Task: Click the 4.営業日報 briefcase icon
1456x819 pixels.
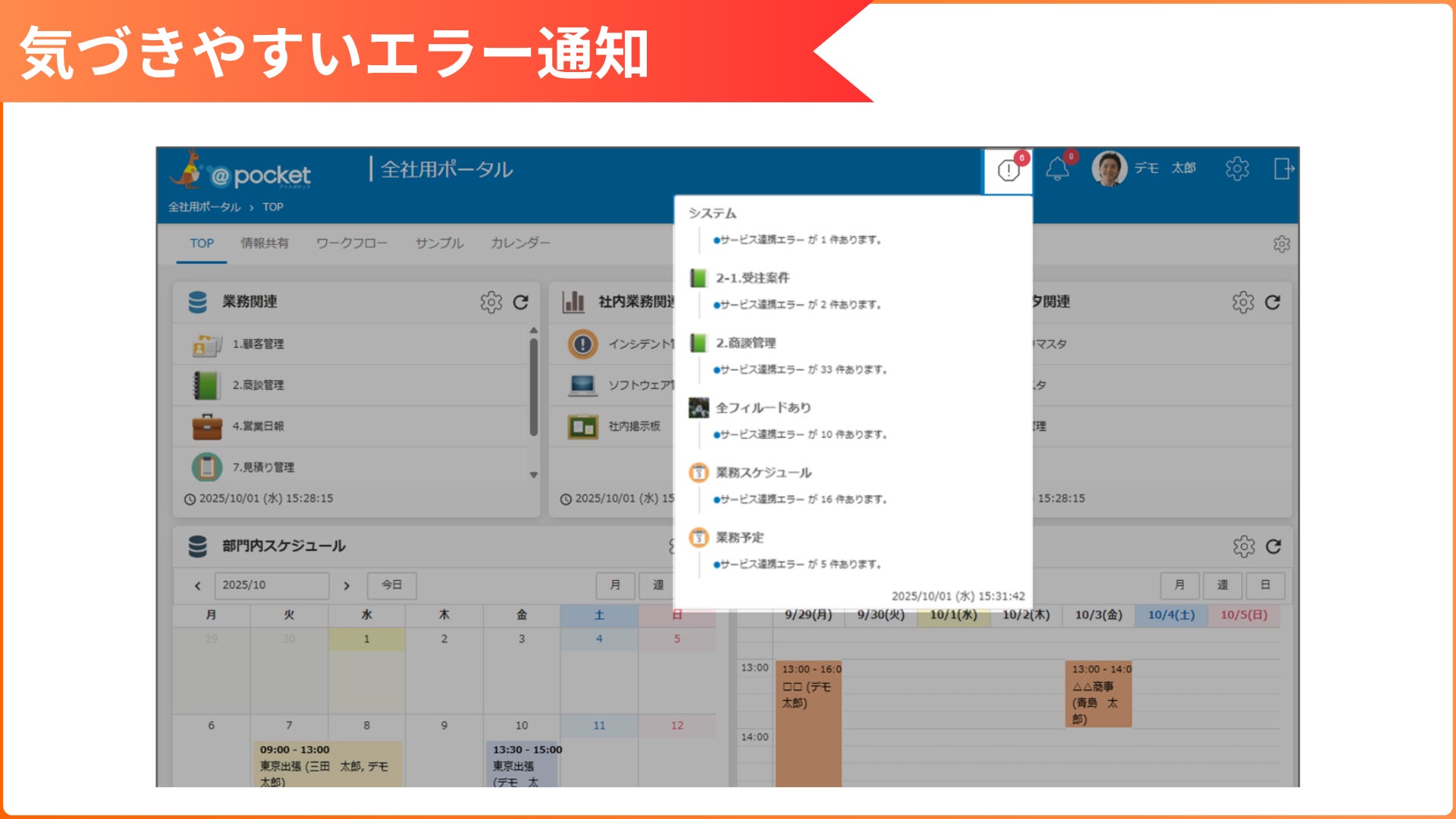Action: 206,426
